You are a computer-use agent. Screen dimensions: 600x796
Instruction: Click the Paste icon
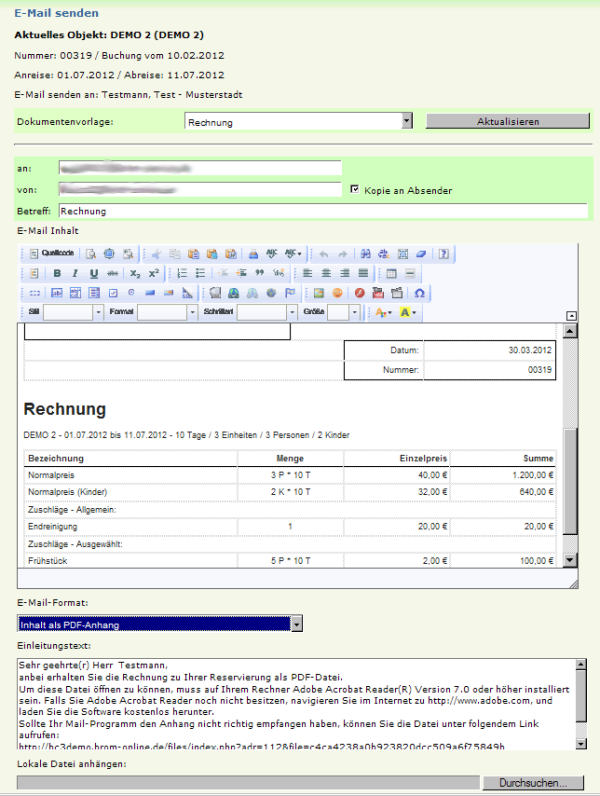193,254
